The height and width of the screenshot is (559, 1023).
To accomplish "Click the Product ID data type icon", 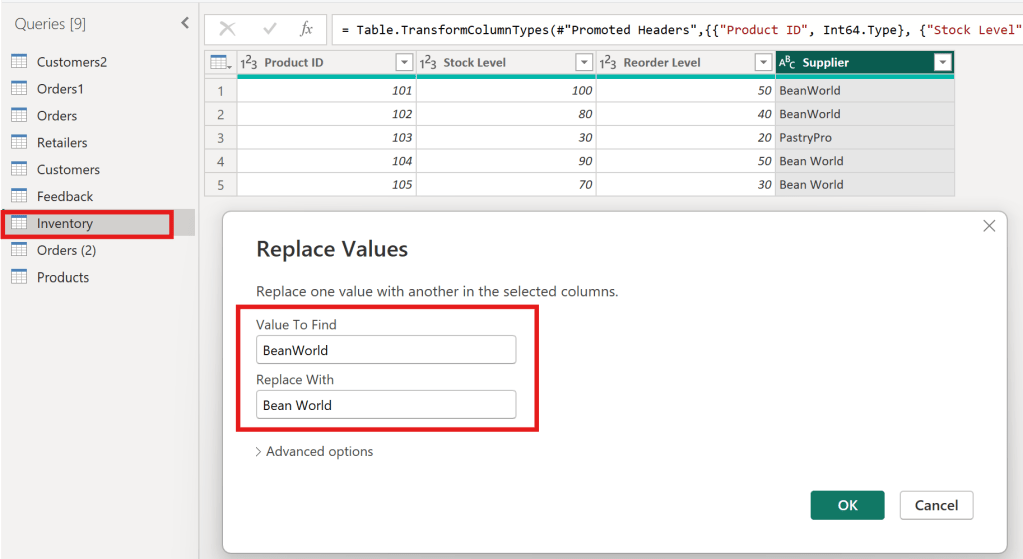I will [x=250, y=63].
